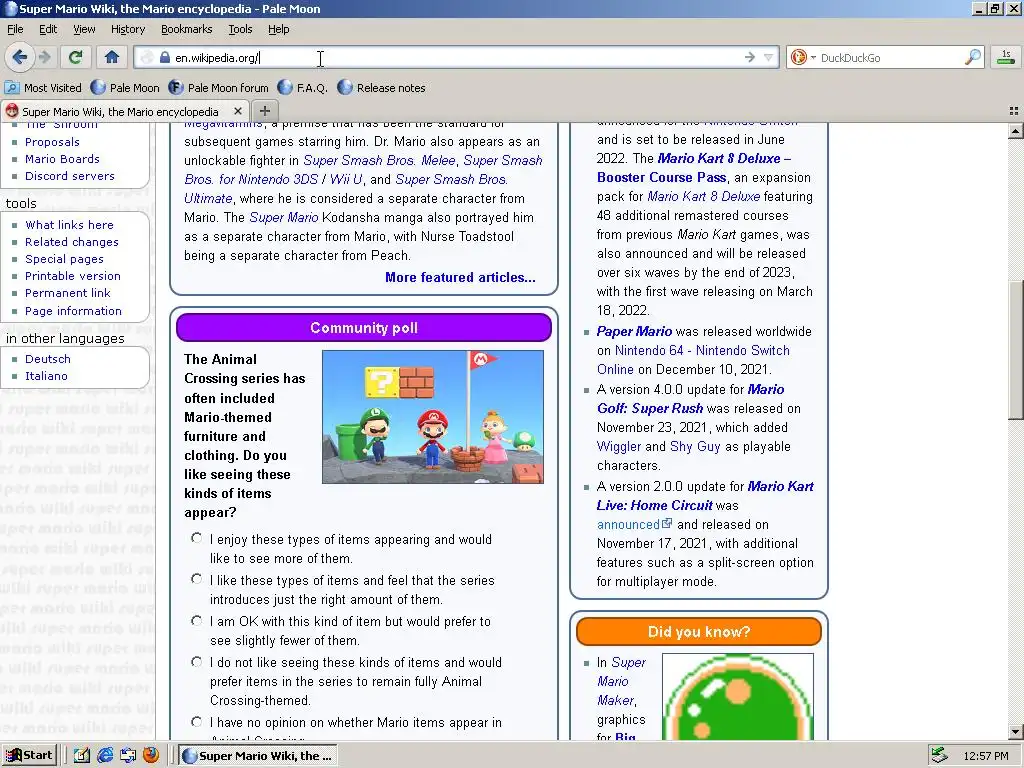1024x768 pixels.
Task: Open the F.A.Q. bookmark
Action: click(x=302, y=88)
